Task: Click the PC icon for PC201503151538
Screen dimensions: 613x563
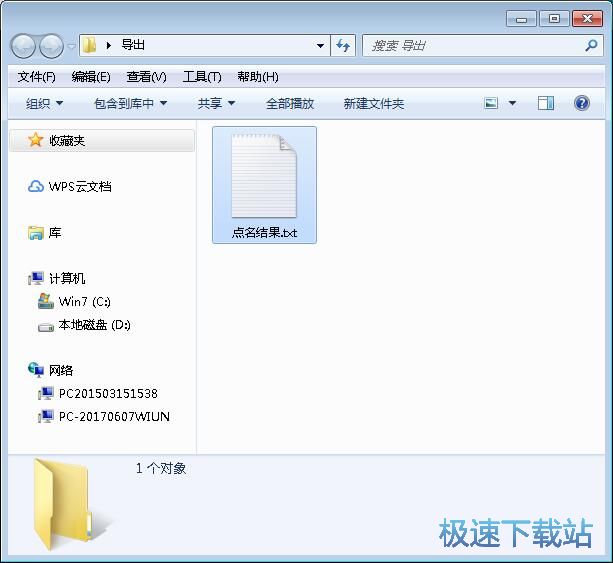Action: 45,393
